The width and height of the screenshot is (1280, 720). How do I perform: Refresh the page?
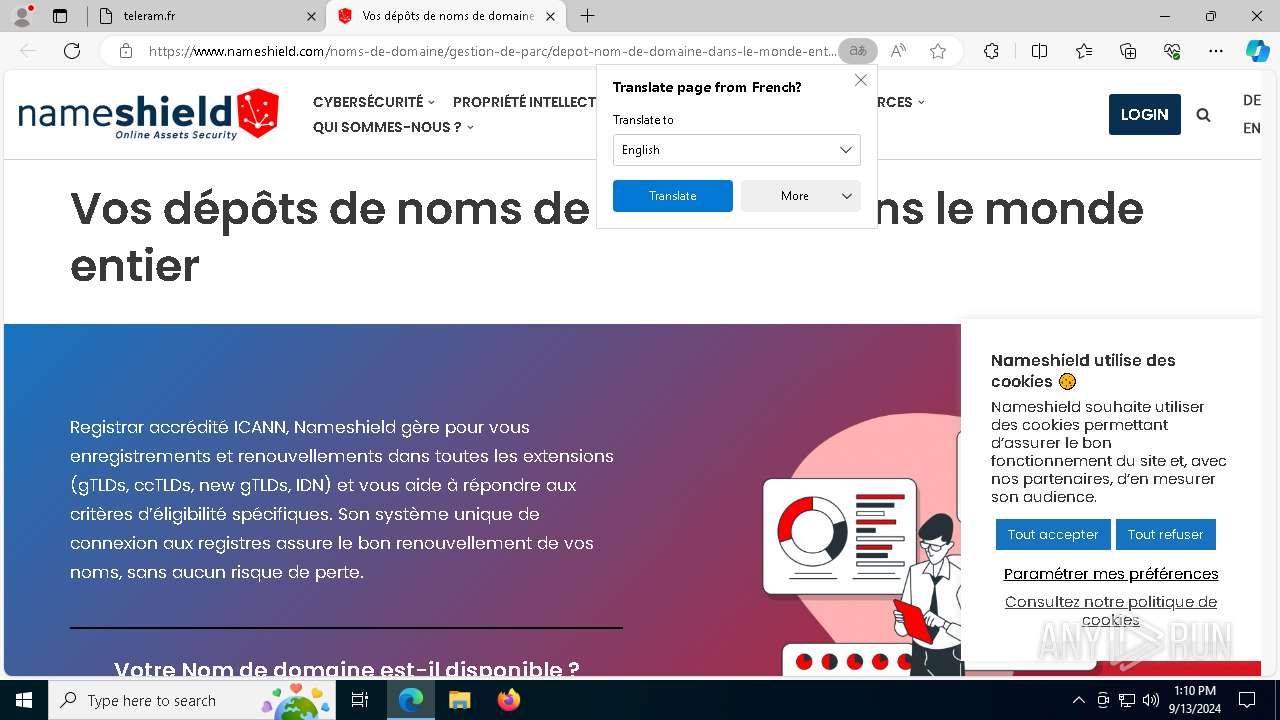point(72,51)
